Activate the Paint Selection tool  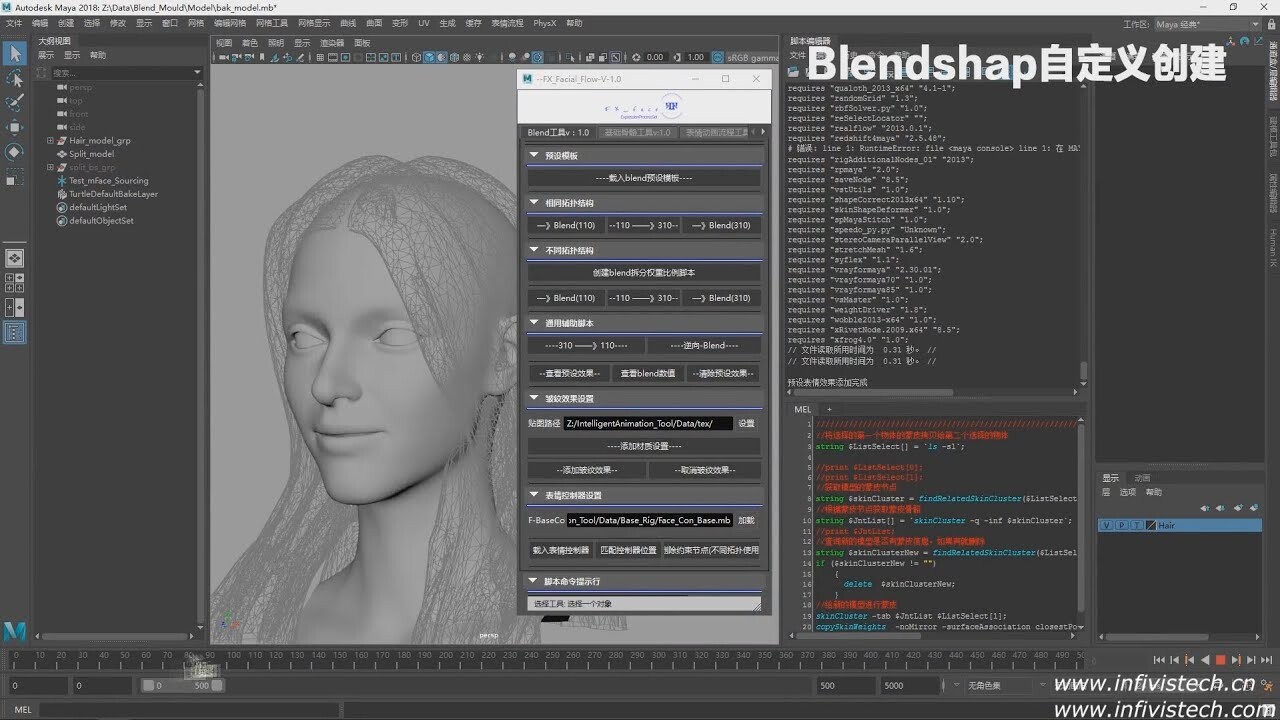[14, 103]
